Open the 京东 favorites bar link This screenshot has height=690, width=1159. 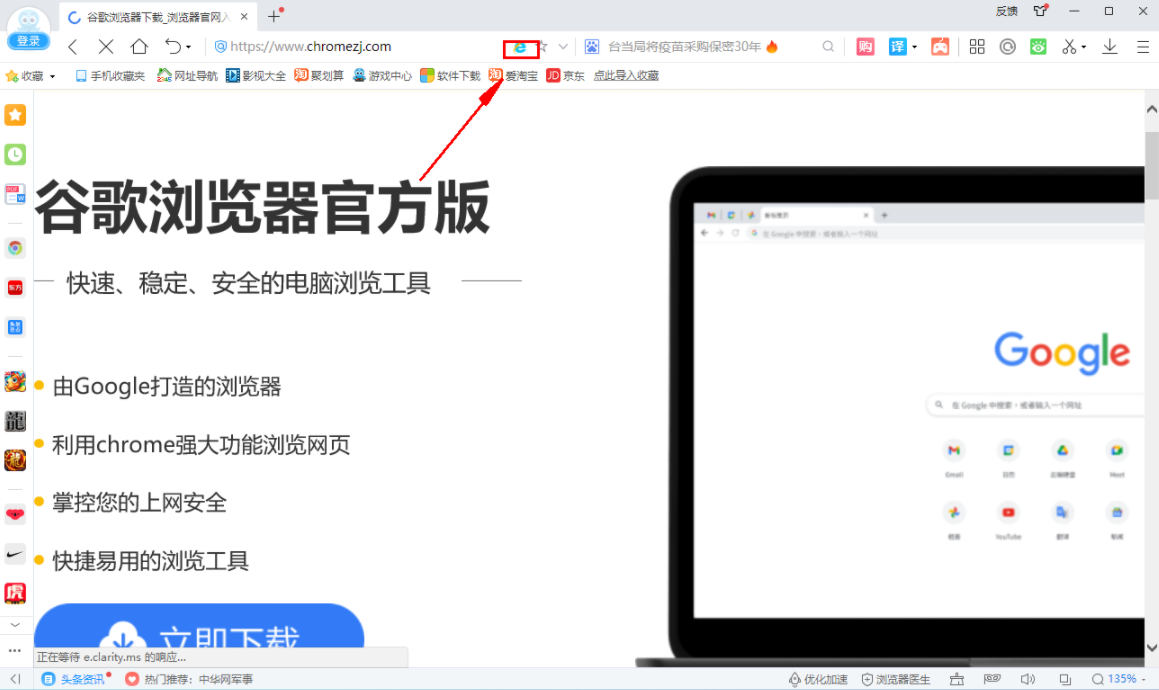point(565,75)
